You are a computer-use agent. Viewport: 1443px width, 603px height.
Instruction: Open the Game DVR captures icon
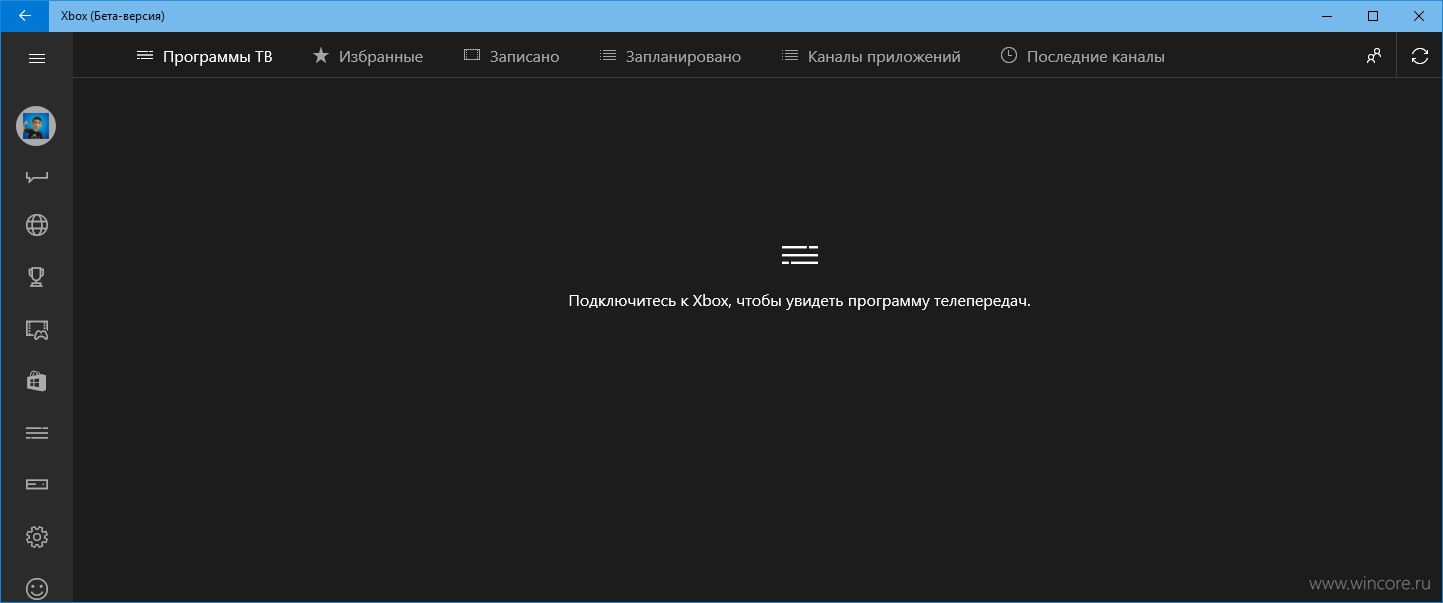pyautogui.click(x=37, y=329)
